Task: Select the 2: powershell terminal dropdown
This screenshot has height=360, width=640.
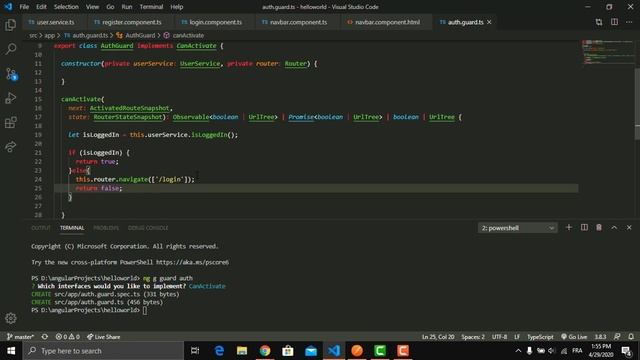Action: pos(517,228)
